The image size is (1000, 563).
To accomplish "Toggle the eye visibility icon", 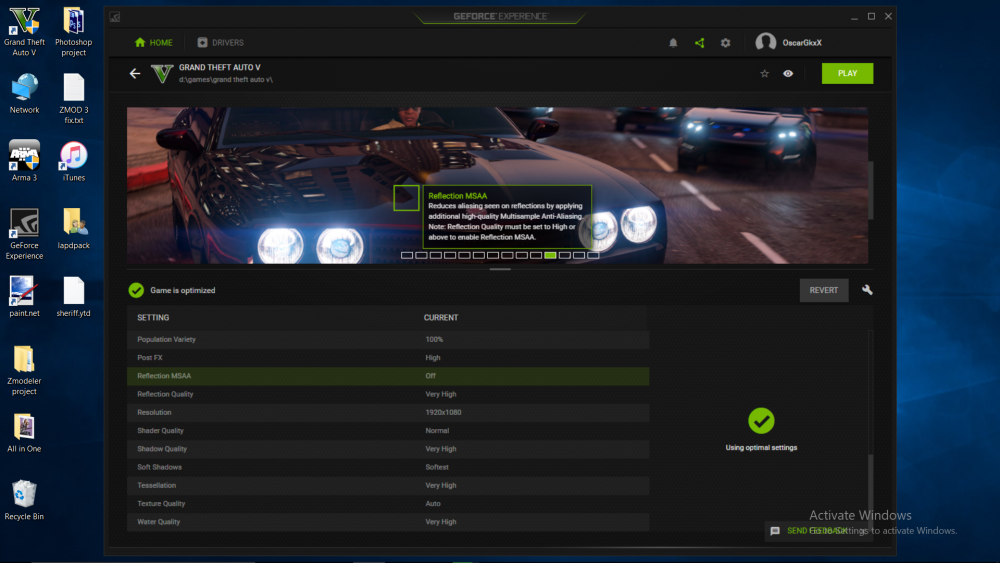I will click(x=788, y=73).
